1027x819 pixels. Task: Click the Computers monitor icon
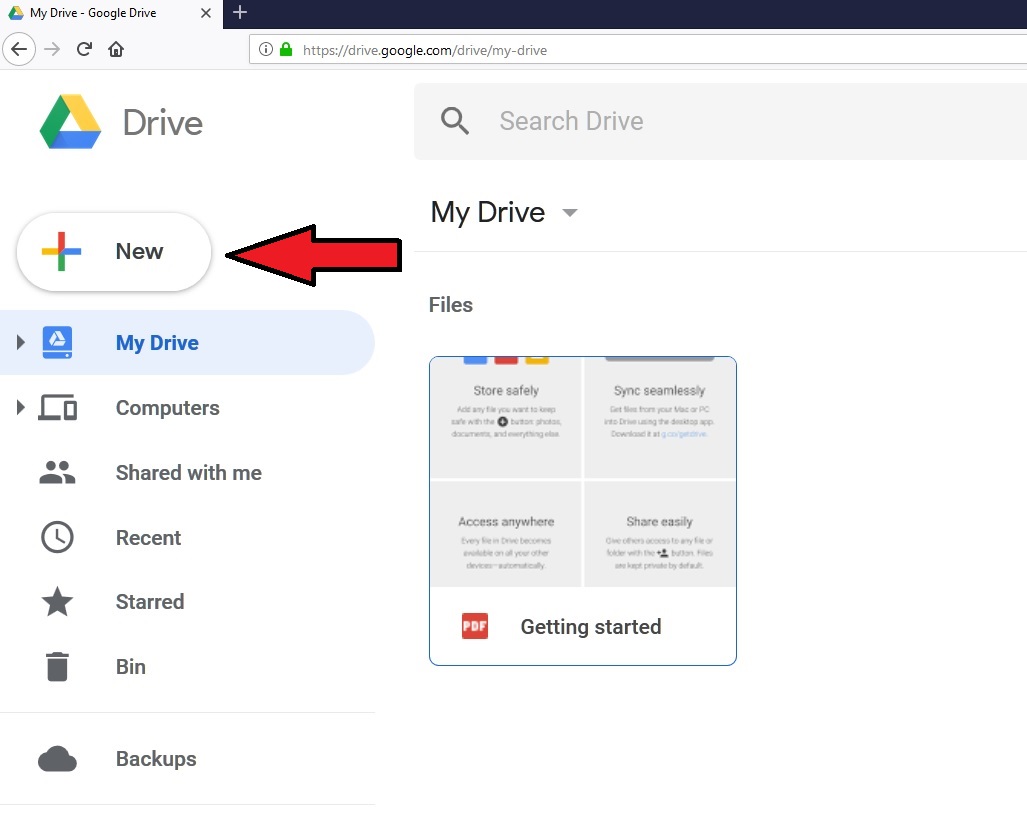[x=57, y=407]
